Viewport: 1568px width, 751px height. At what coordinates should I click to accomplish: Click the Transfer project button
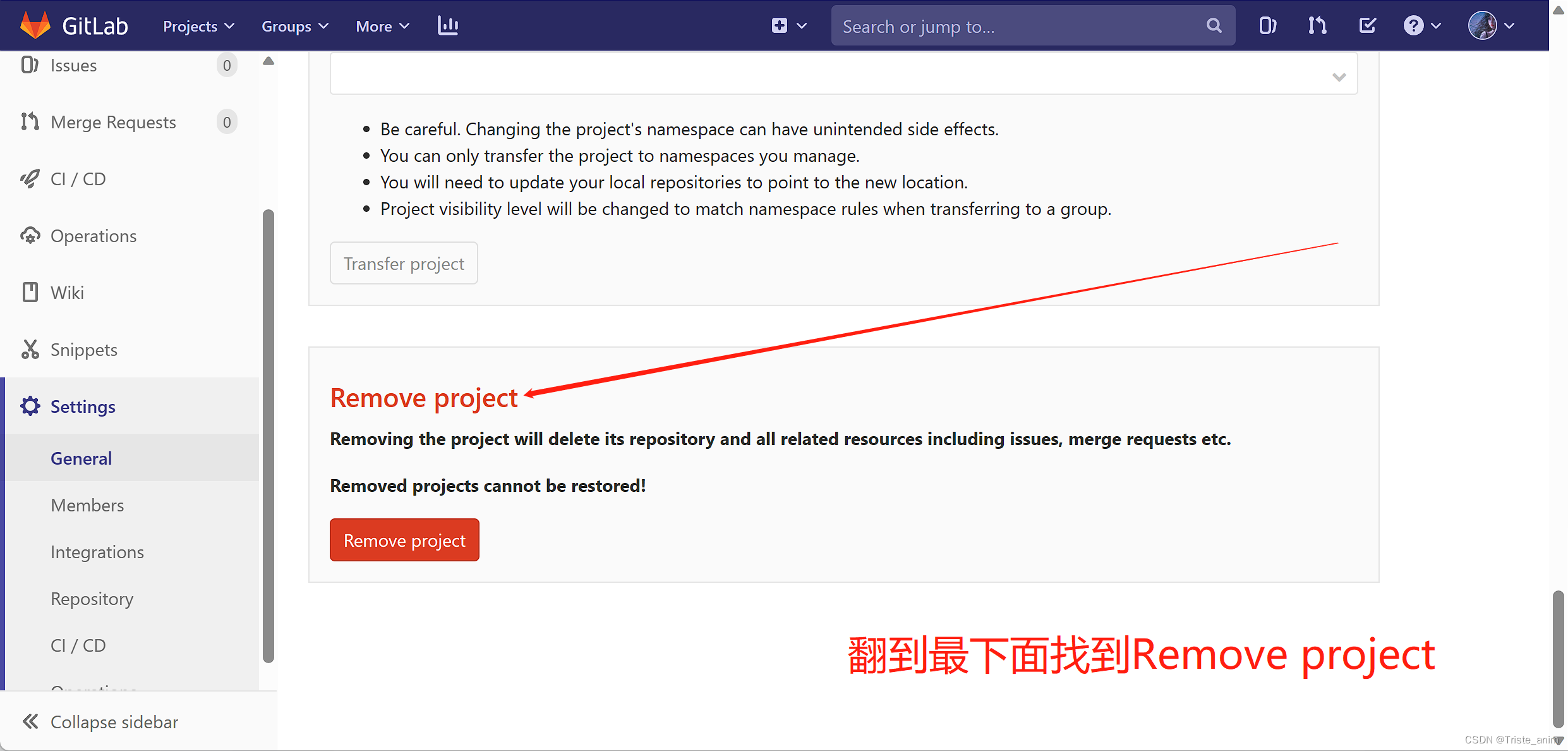pos(404,264)
